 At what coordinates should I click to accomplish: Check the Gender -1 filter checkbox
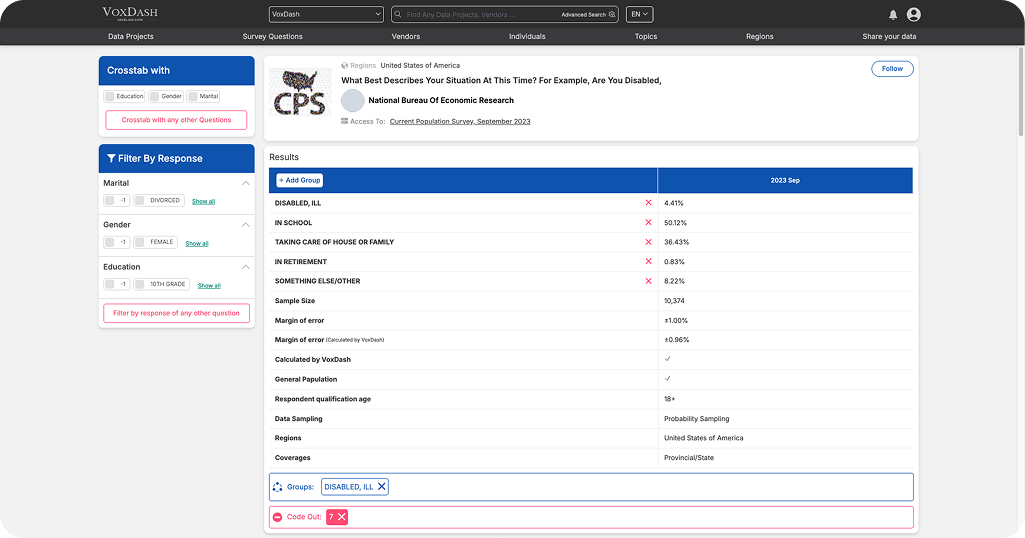click(x=110, y=243)
